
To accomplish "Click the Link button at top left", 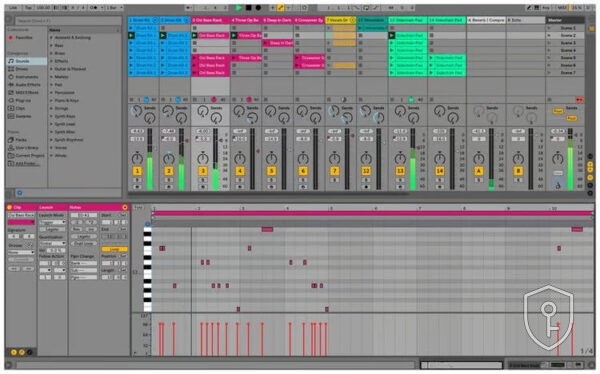I will pos(13,7).
